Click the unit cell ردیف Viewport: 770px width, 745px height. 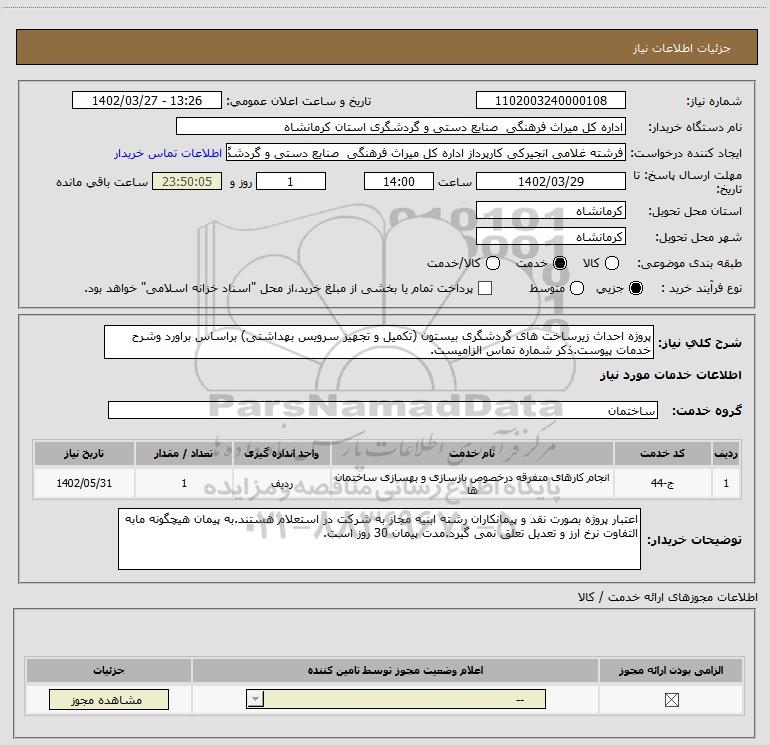click(x=281, y=483)
